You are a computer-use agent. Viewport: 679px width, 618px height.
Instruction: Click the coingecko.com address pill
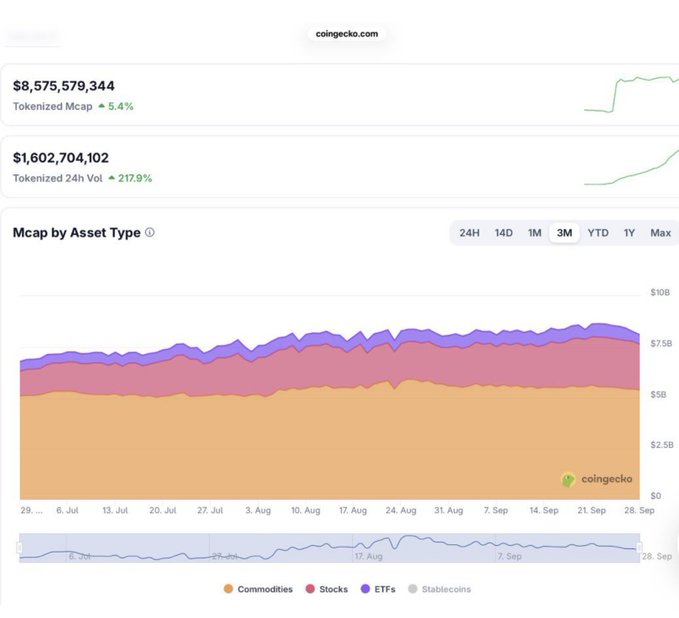[x=346, y=34]
